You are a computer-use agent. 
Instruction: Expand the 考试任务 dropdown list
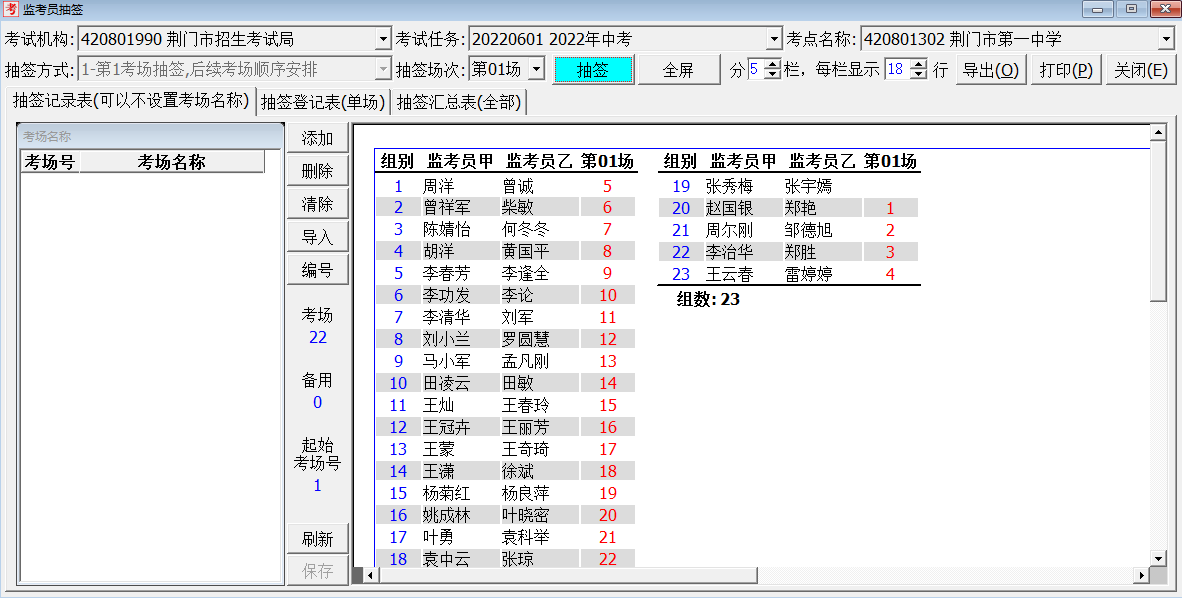(773, 40)
